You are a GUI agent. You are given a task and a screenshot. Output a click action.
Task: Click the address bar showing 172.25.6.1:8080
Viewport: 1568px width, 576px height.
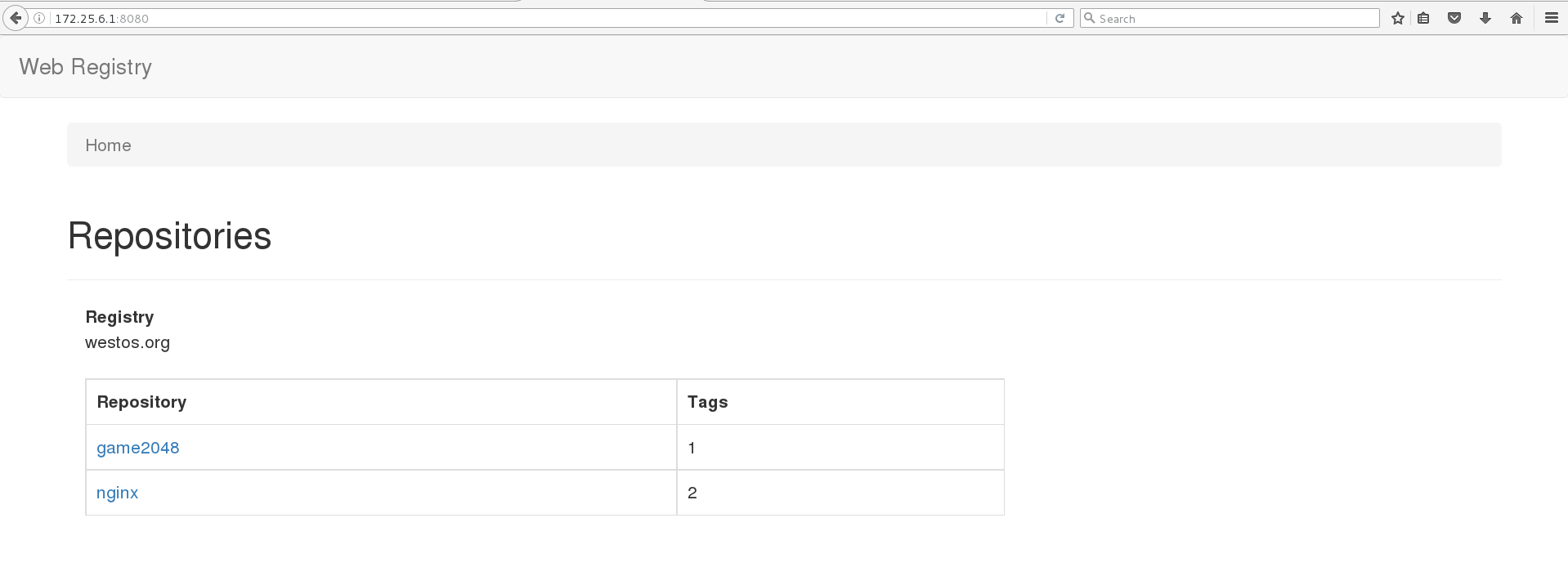(x=540, y=18)
